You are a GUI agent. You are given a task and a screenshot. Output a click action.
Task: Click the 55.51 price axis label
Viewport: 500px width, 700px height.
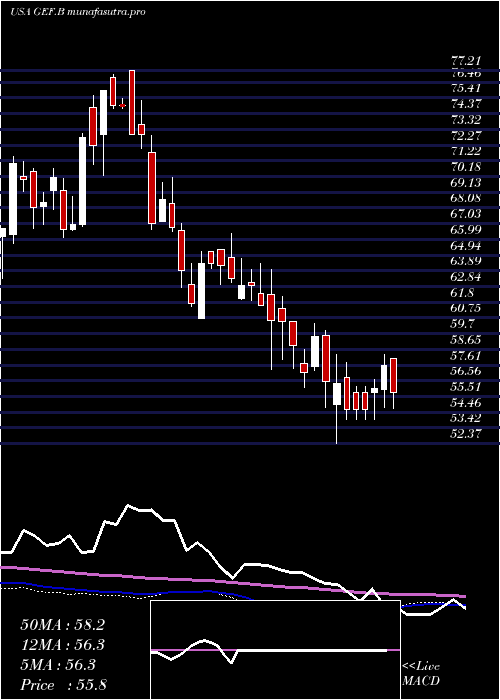tap(465, 388)
